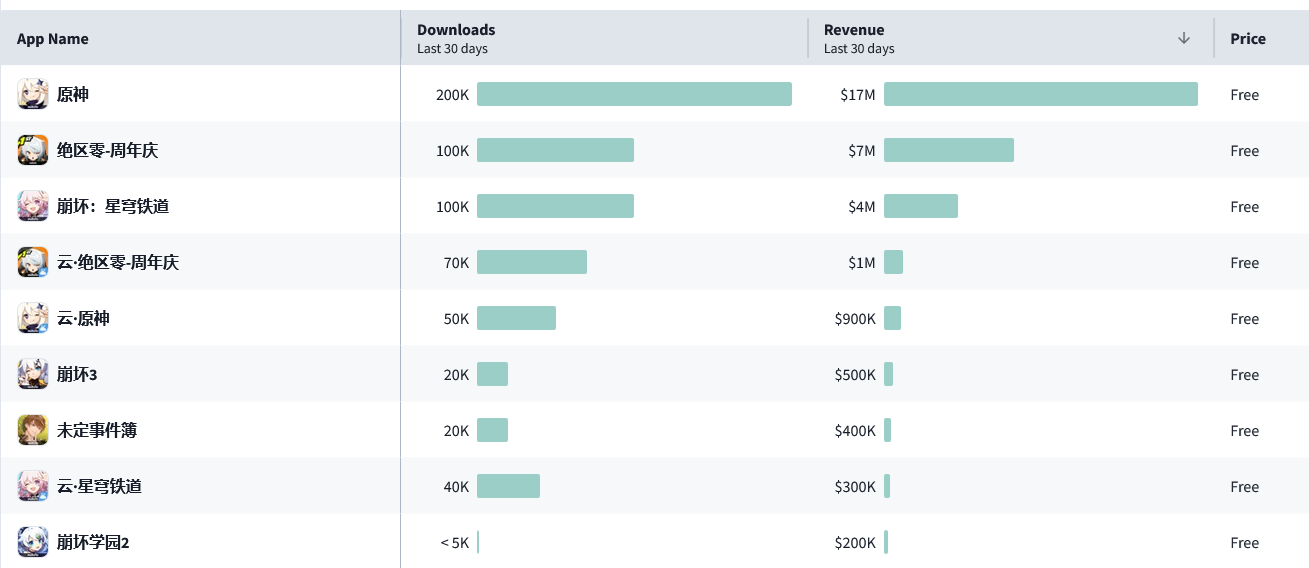Click the 云·原神 app icon
Screen dimensions: 1309x568
33,318
